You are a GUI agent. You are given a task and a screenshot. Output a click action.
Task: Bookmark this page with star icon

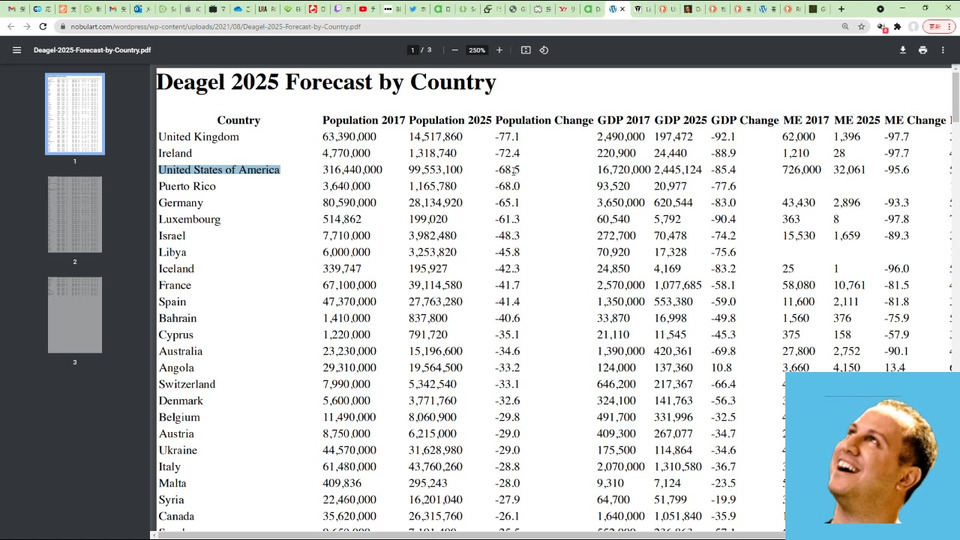pos(862,26)
